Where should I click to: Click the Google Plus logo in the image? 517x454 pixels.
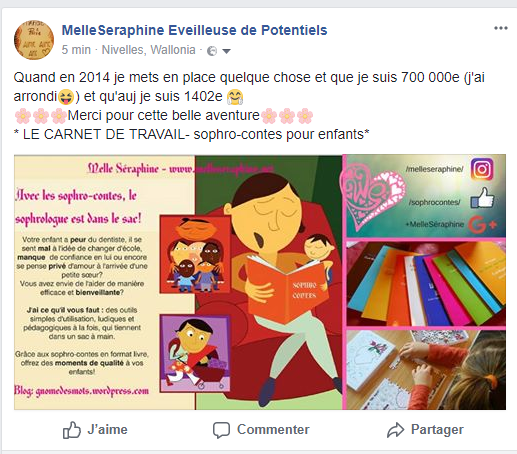pyautogui.click(x=482, y=224)
